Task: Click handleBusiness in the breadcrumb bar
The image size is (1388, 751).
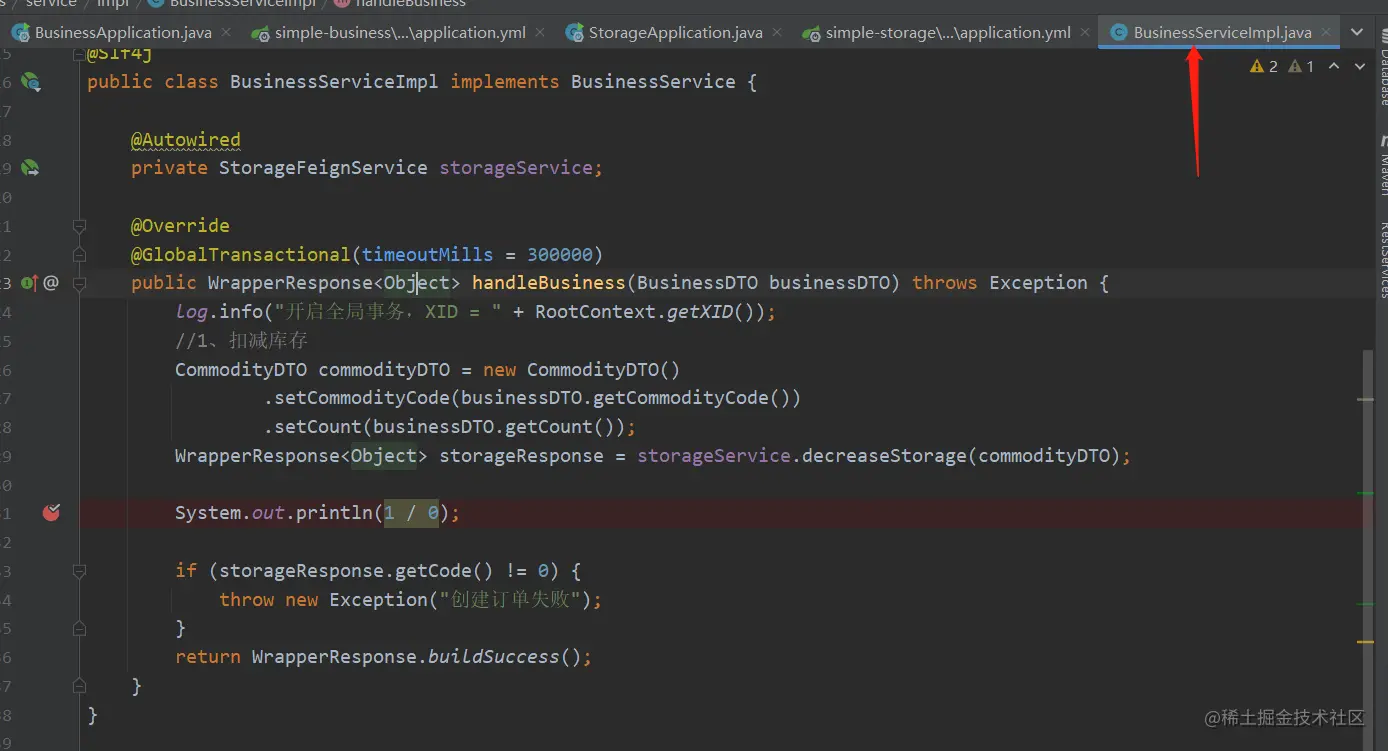Action: 410,4
